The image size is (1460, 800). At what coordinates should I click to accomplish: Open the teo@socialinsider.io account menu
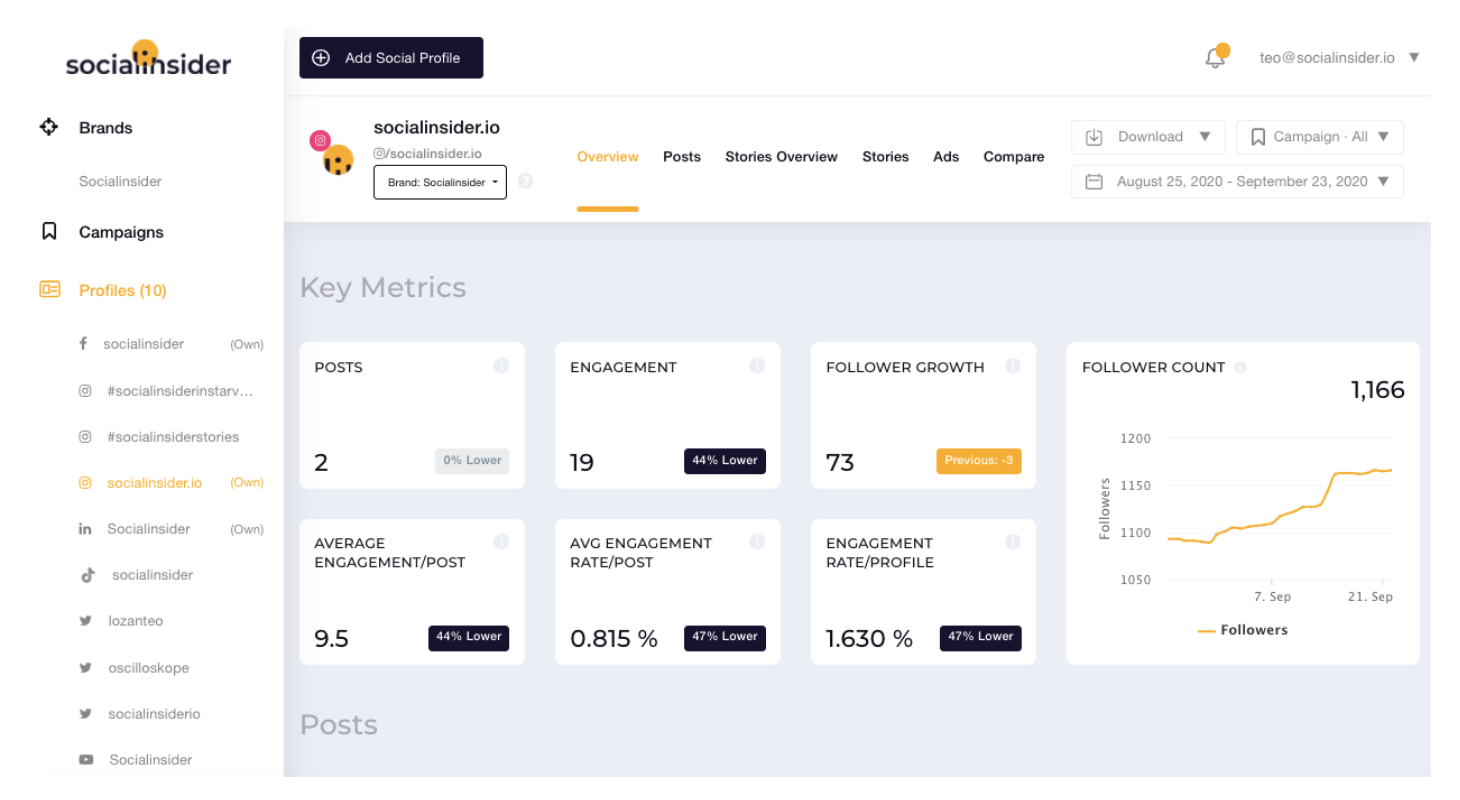click(x=1339, y=57)
